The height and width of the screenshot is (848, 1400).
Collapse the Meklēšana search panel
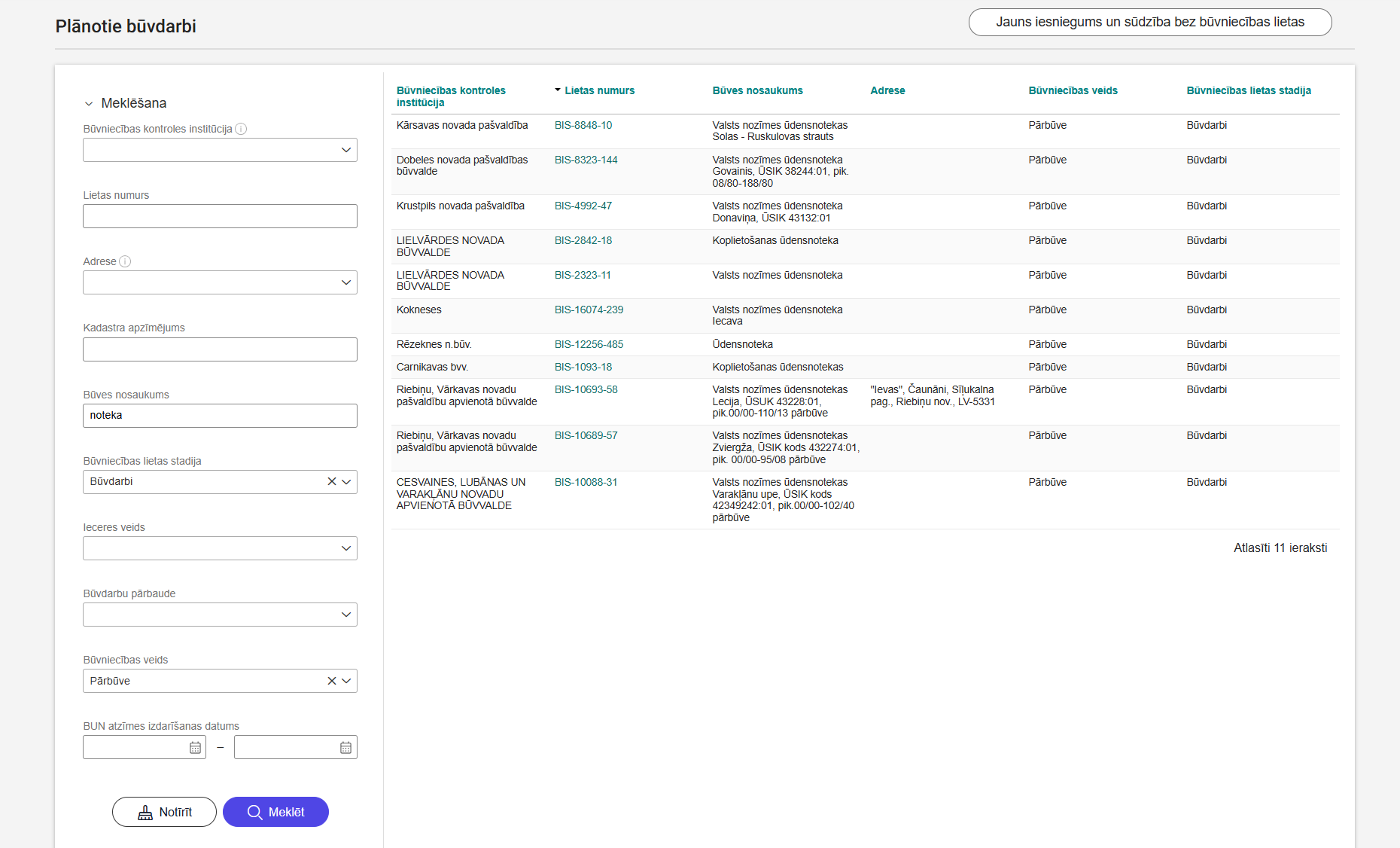(x=89, y=104)
